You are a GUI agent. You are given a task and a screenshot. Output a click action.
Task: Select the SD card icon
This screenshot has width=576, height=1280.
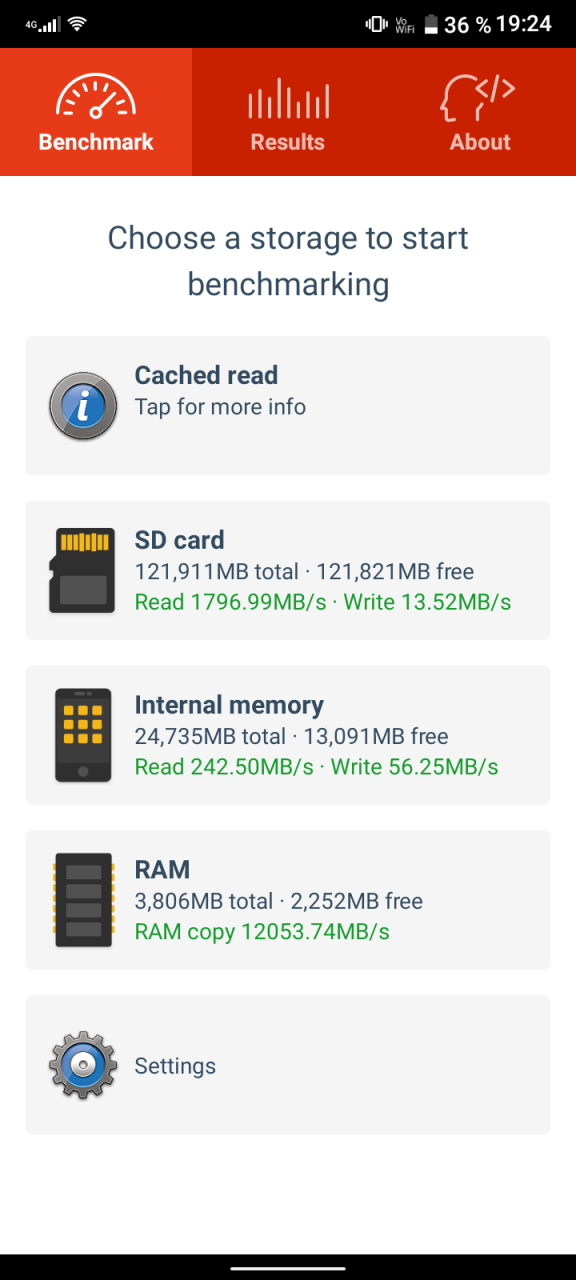82,570
